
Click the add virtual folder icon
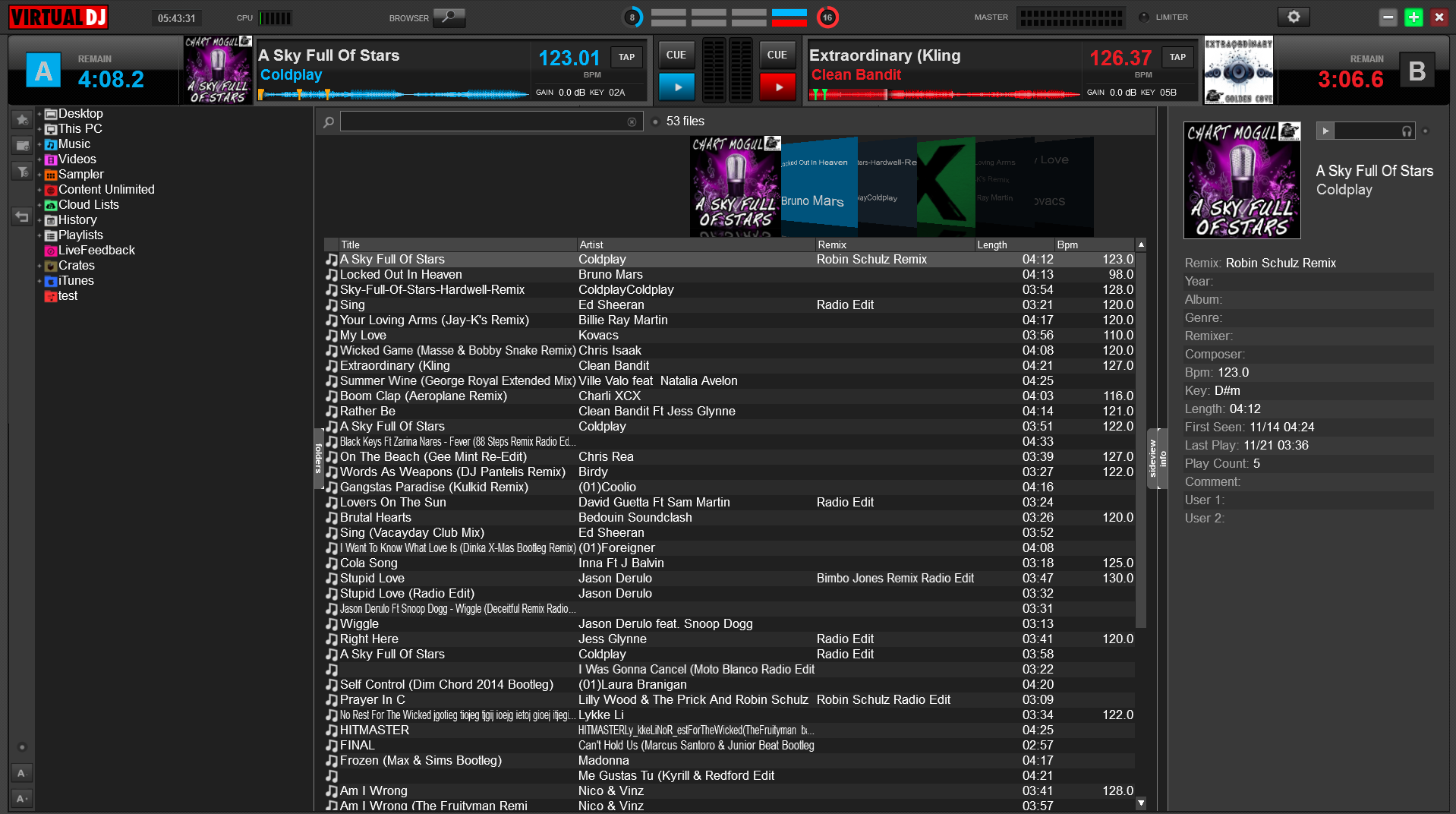click(22, 145)
